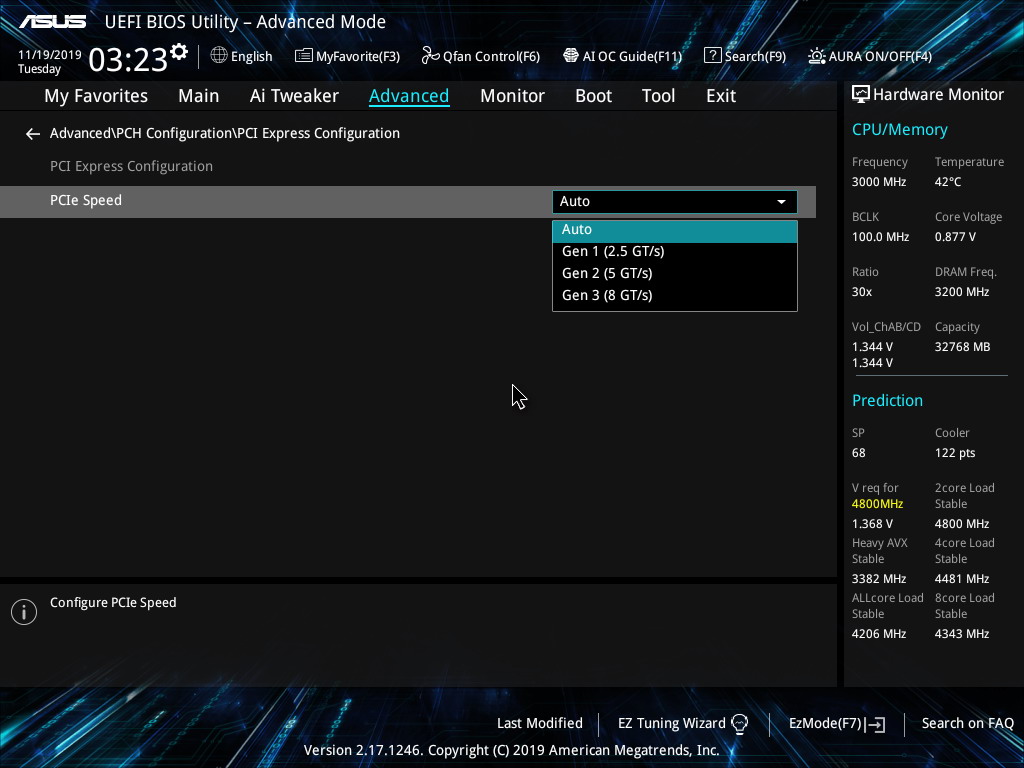Viewport: 1024px width, 768px height.
Task: Click the EzMode exit arrow icon
Action: click(x=876, y=724)
